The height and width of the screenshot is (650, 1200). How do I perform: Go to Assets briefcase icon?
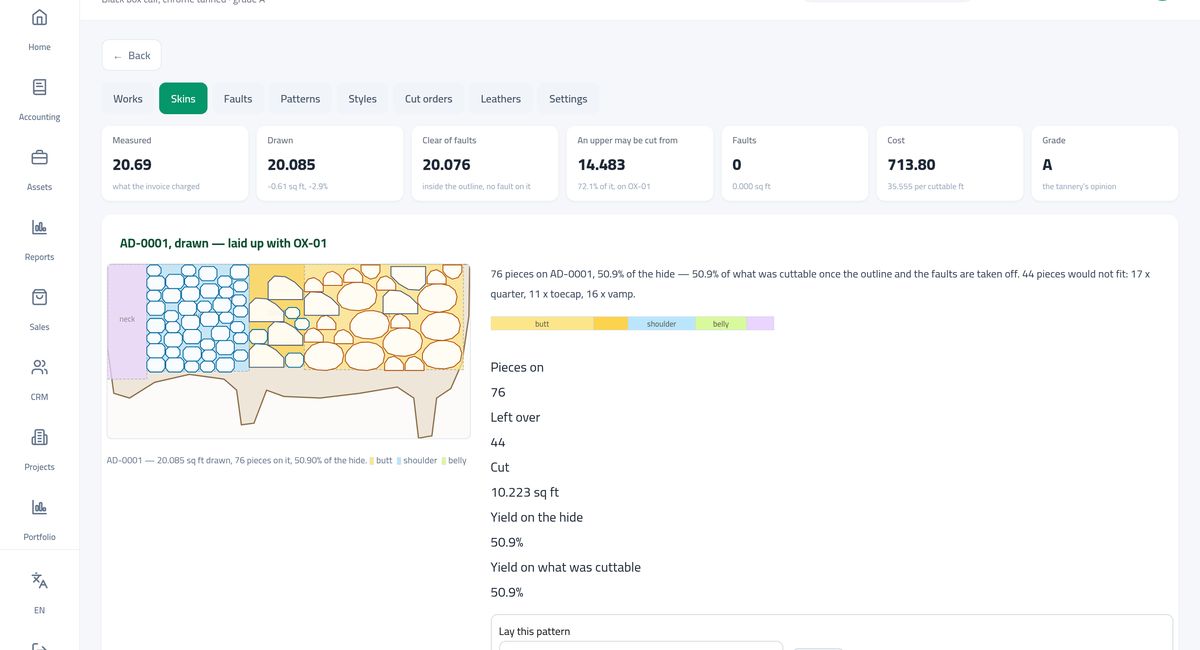click(39, 157)
